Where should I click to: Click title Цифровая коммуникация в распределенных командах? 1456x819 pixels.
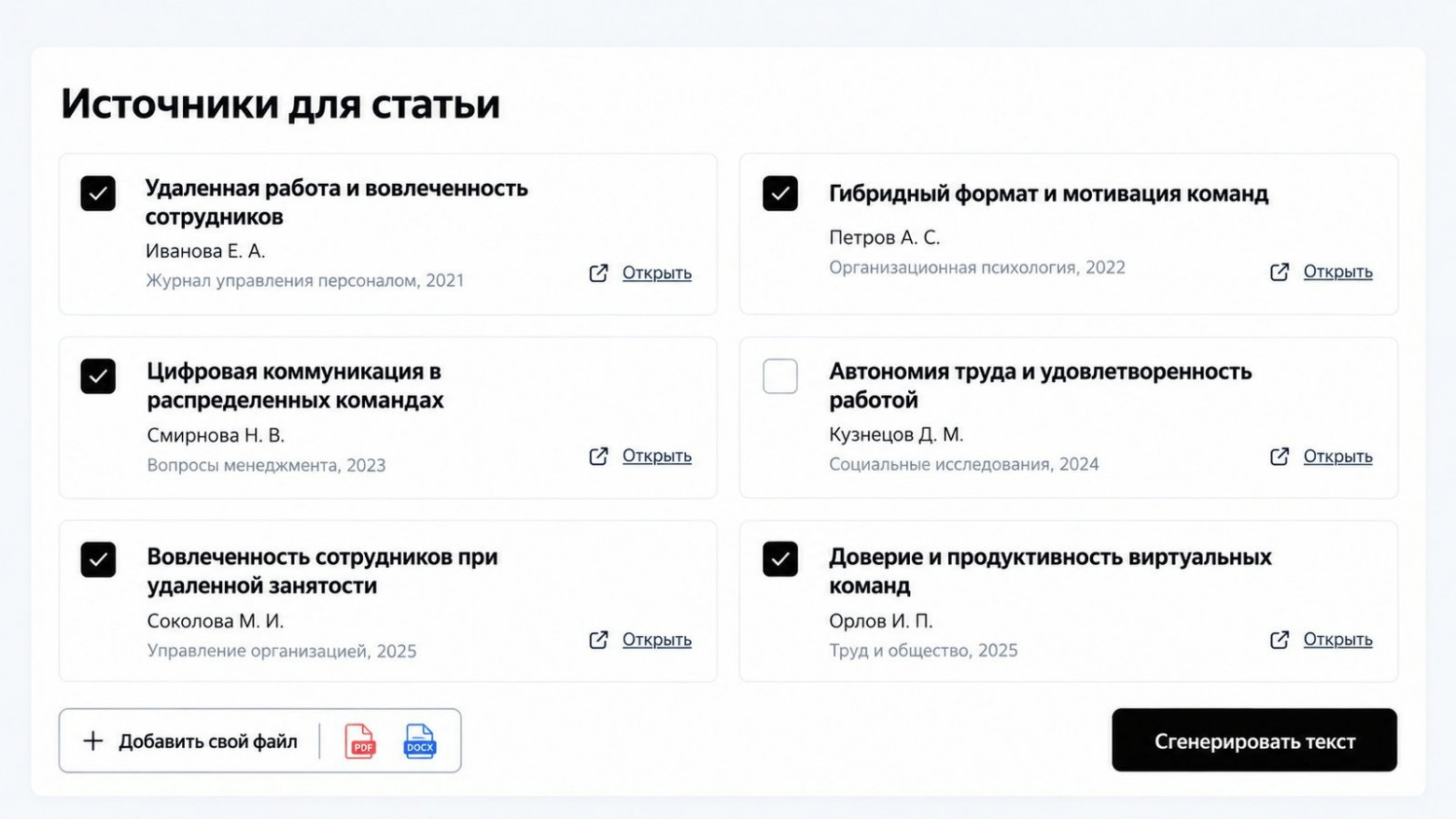(295, 386)
